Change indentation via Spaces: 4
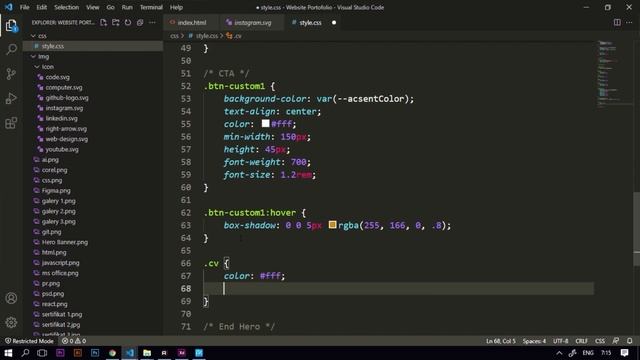Screen dimensions: 640x360 [x=534, y=341]
